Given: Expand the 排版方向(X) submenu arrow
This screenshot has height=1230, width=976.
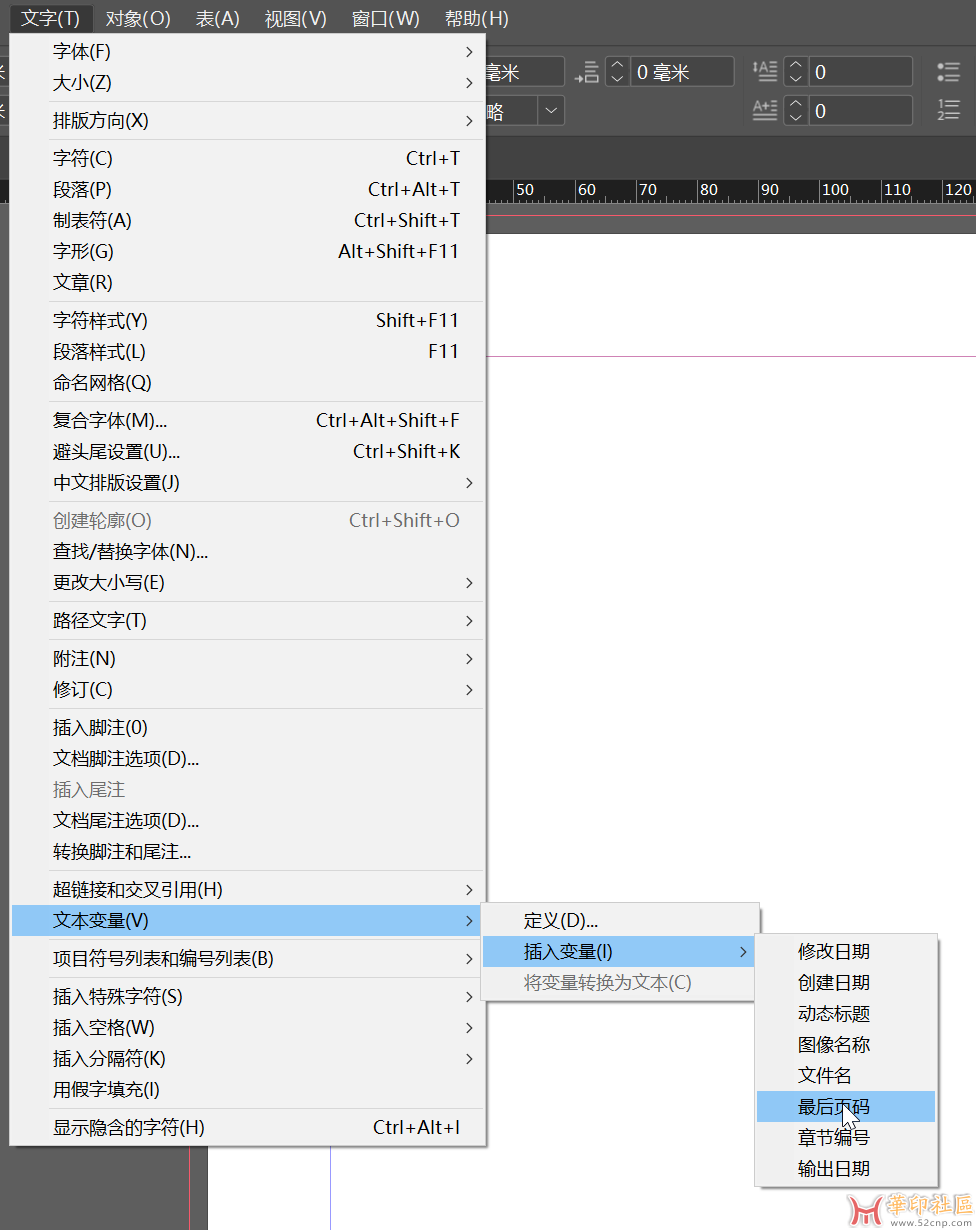Looking at the screenshot, I should (x=469, y=121).
